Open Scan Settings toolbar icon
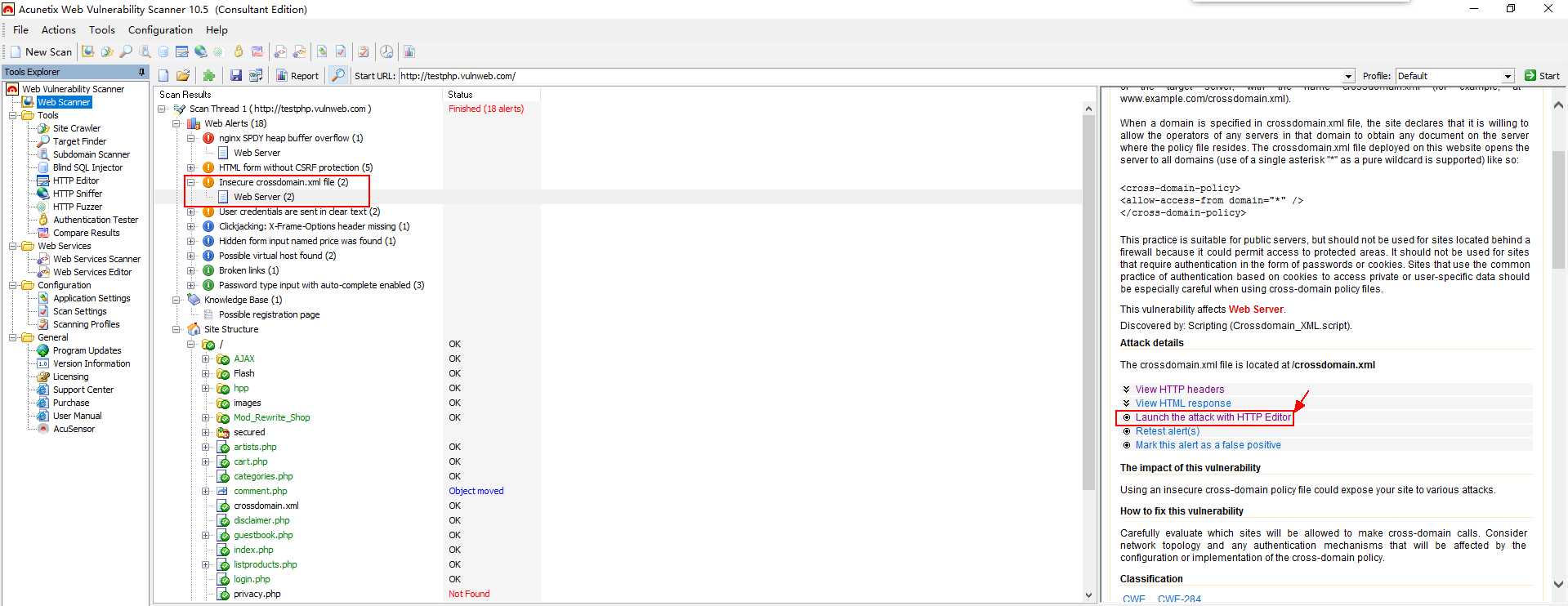Screen dimensions: 1568x606 [x=341, y=51]
